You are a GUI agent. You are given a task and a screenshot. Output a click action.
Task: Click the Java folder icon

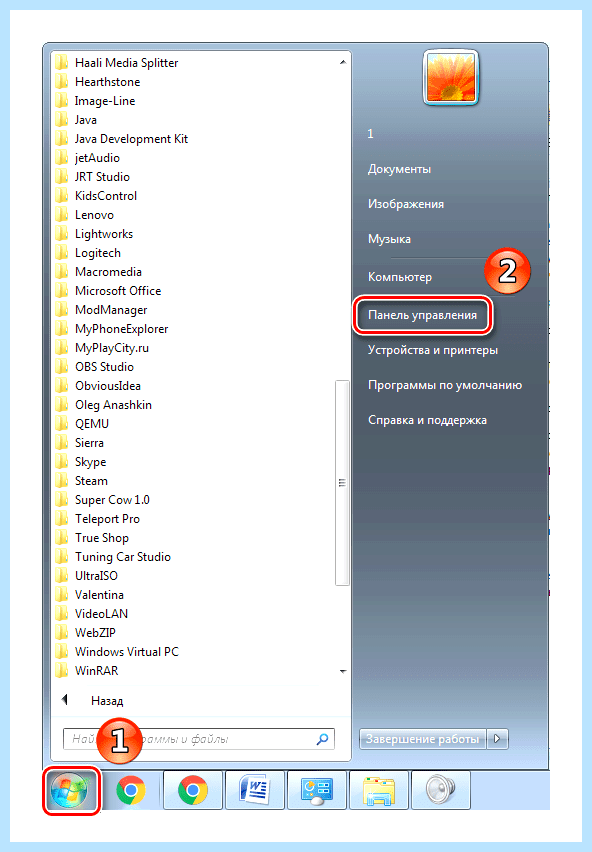61,120
